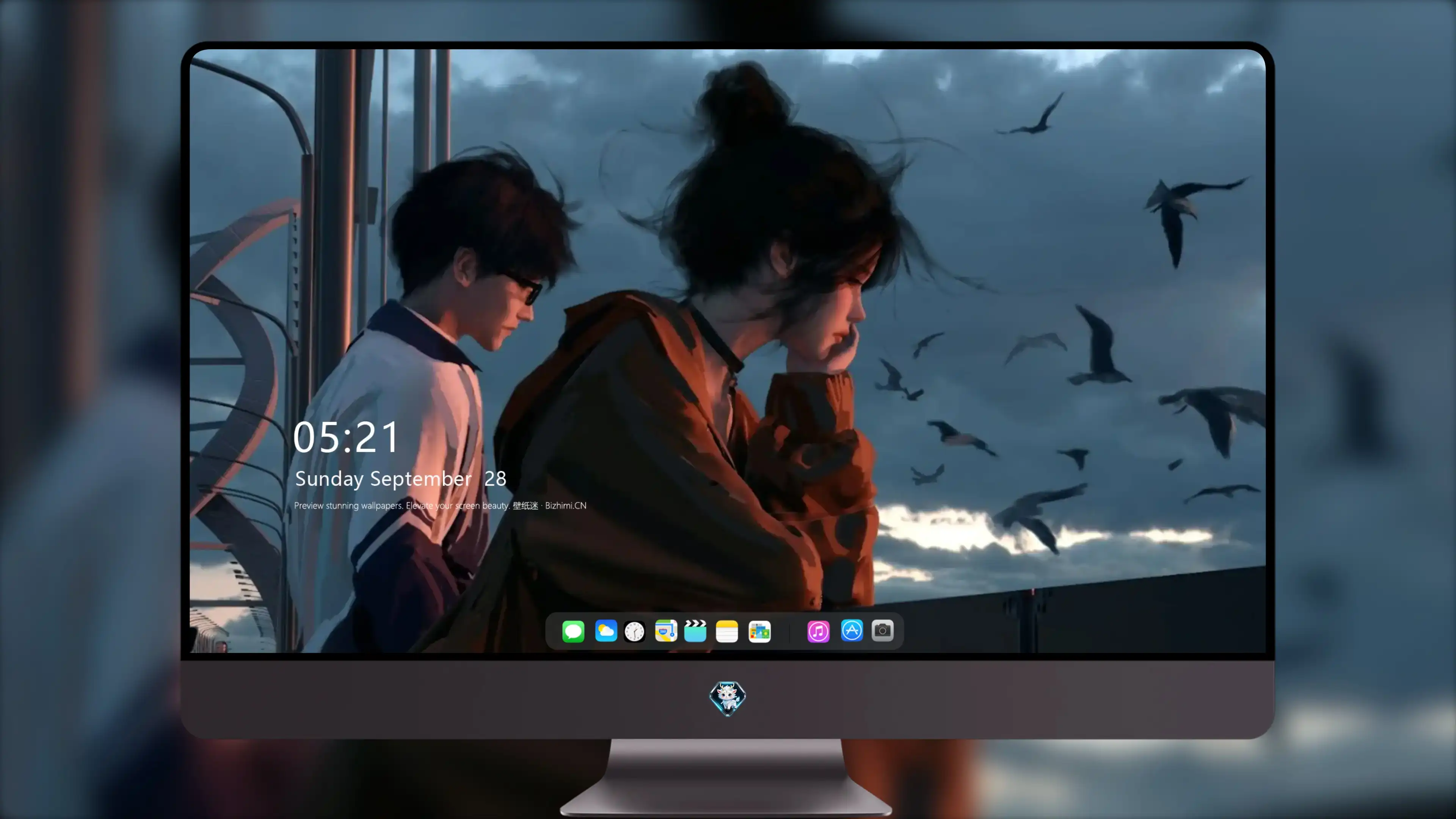Open the Weather app in the dock

(606, 631)
